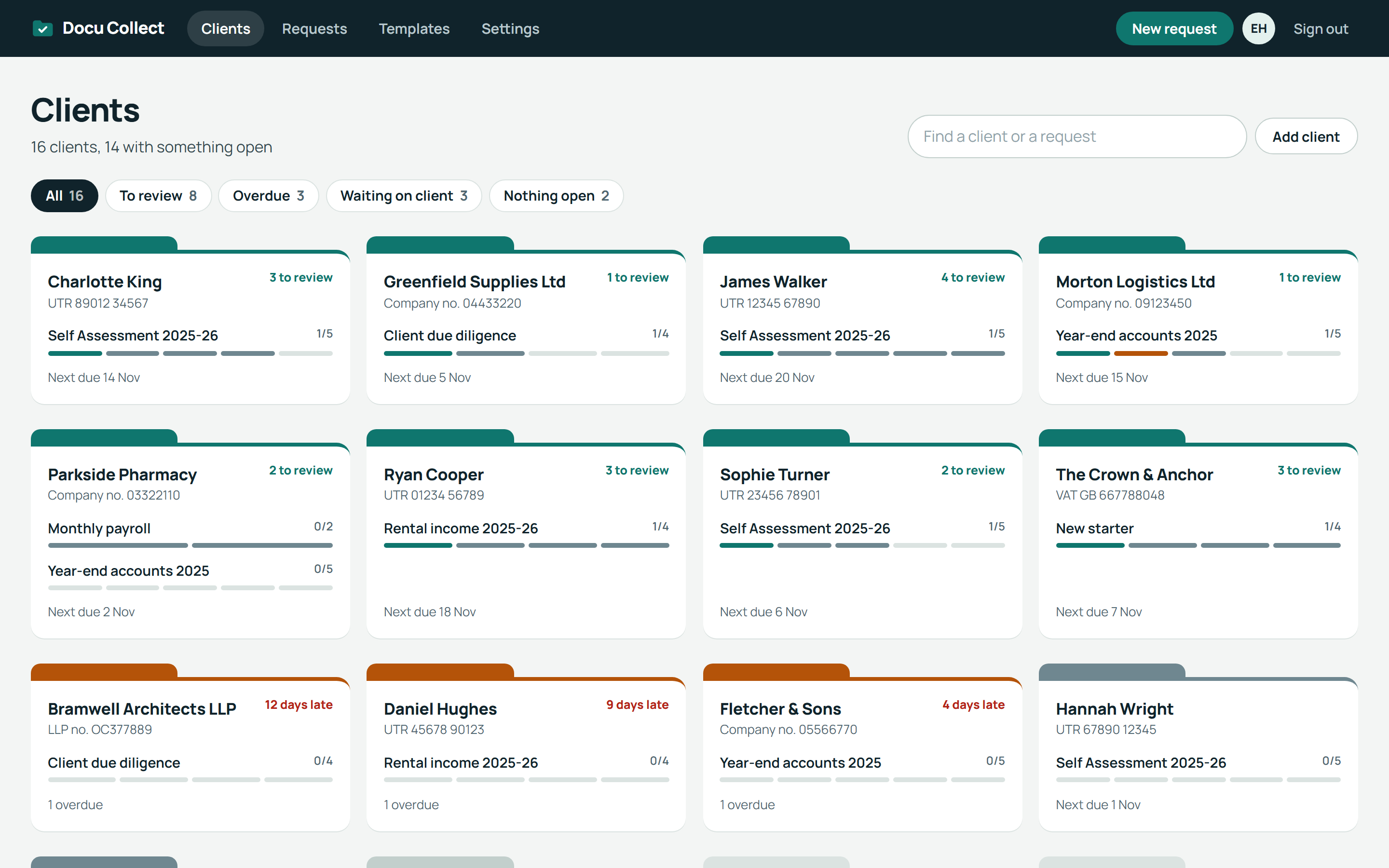
Task: Focus the Find a client search field
Action: 1077,136
